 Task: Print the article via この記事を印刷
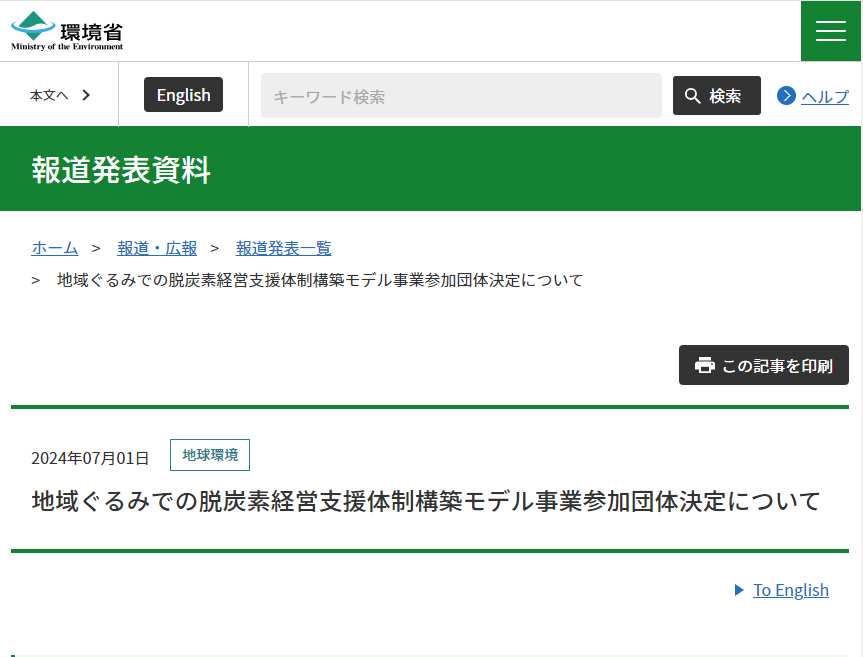click(763, 366)
